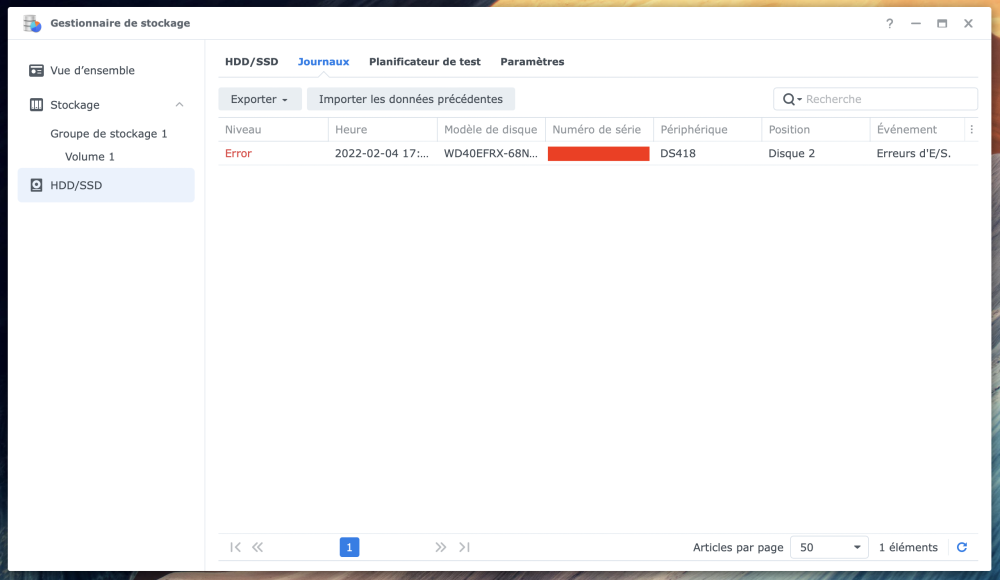
Task: Switch to the HDD/SSD tab
Action: coord(251,62)
